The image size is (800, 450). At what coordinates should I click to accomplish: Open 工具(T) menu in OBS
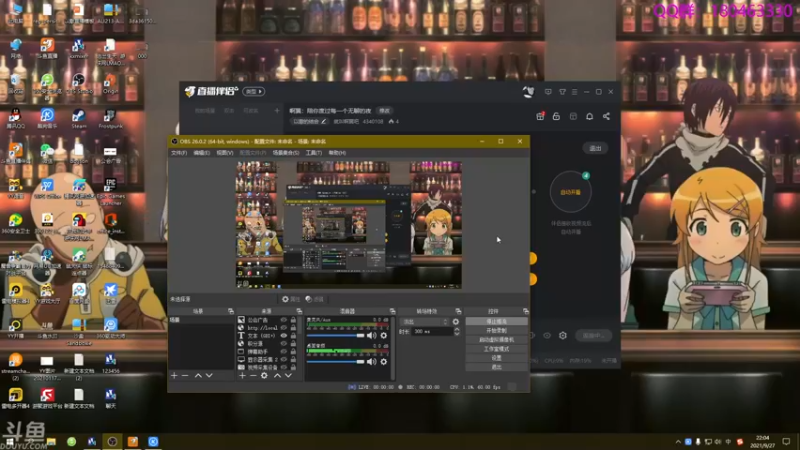pyautogui.click(x=313, y=153)
